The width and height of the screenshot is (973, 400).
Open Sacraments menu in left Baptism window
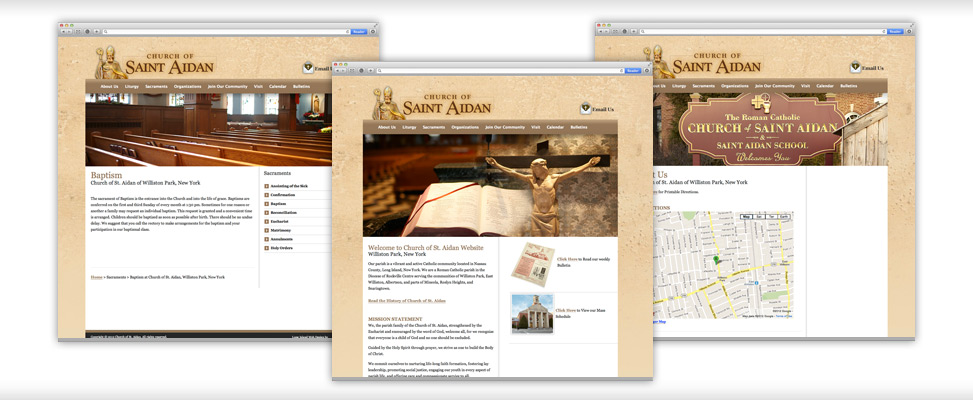click(156, 86)
